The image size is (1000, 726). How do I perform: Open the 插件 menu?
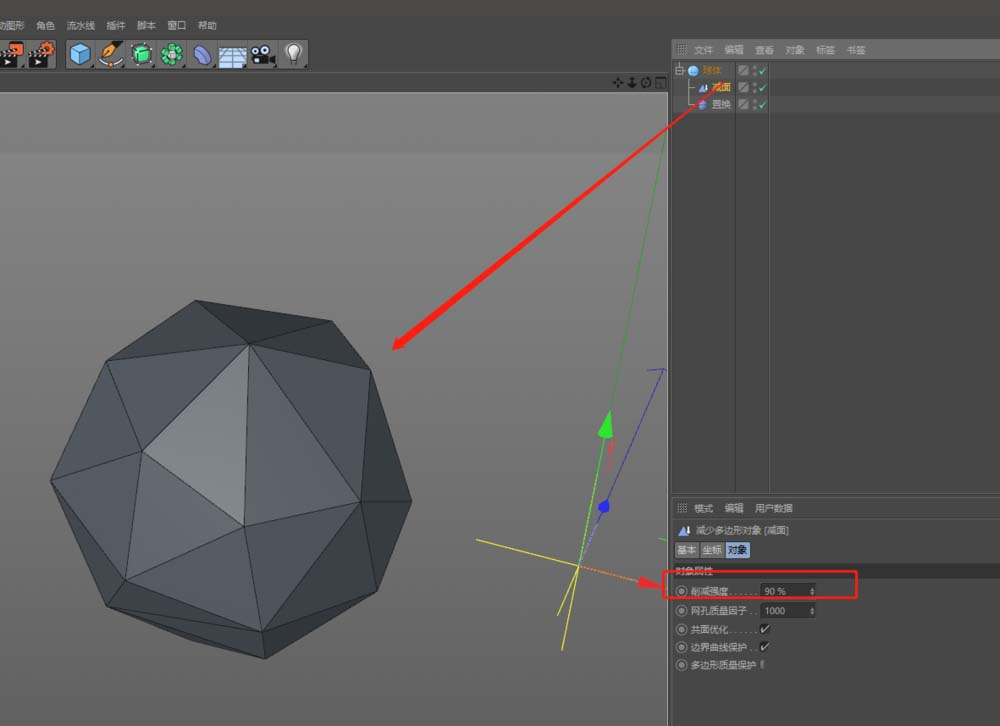116,25
